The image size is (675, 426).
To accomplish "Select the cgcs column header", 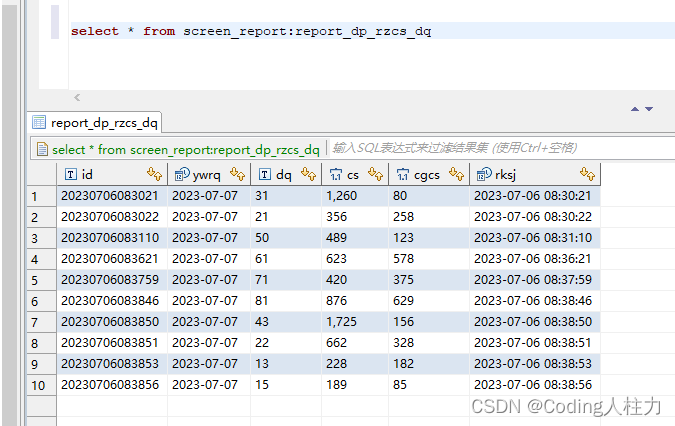I will tap(429, 174).
